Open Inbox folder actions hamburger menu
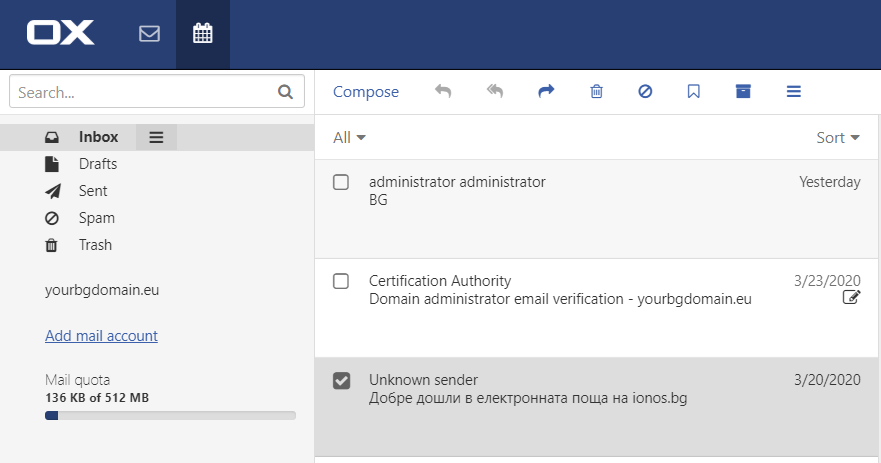Screen dimensions: 881x463 pyautogui.click(x=156, y=137)
